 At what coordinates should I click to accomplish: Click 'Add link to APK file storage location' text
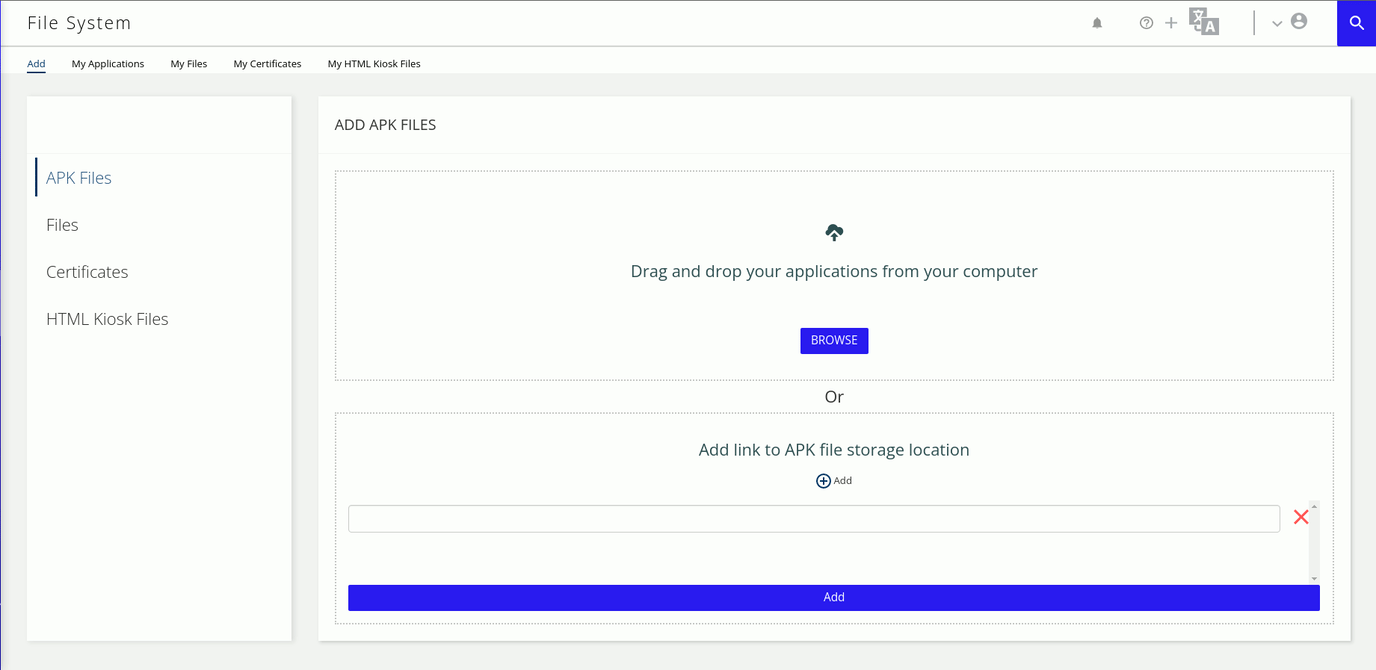point(834,450)
